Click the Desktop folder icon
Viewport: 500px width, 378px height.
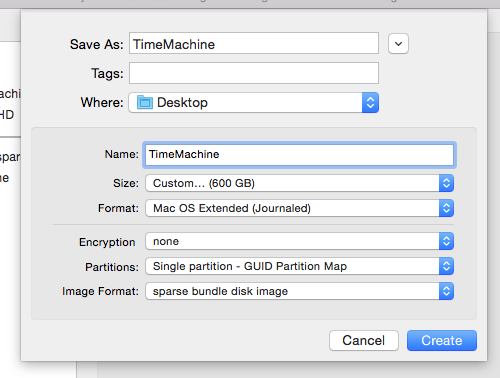[145, 102]
